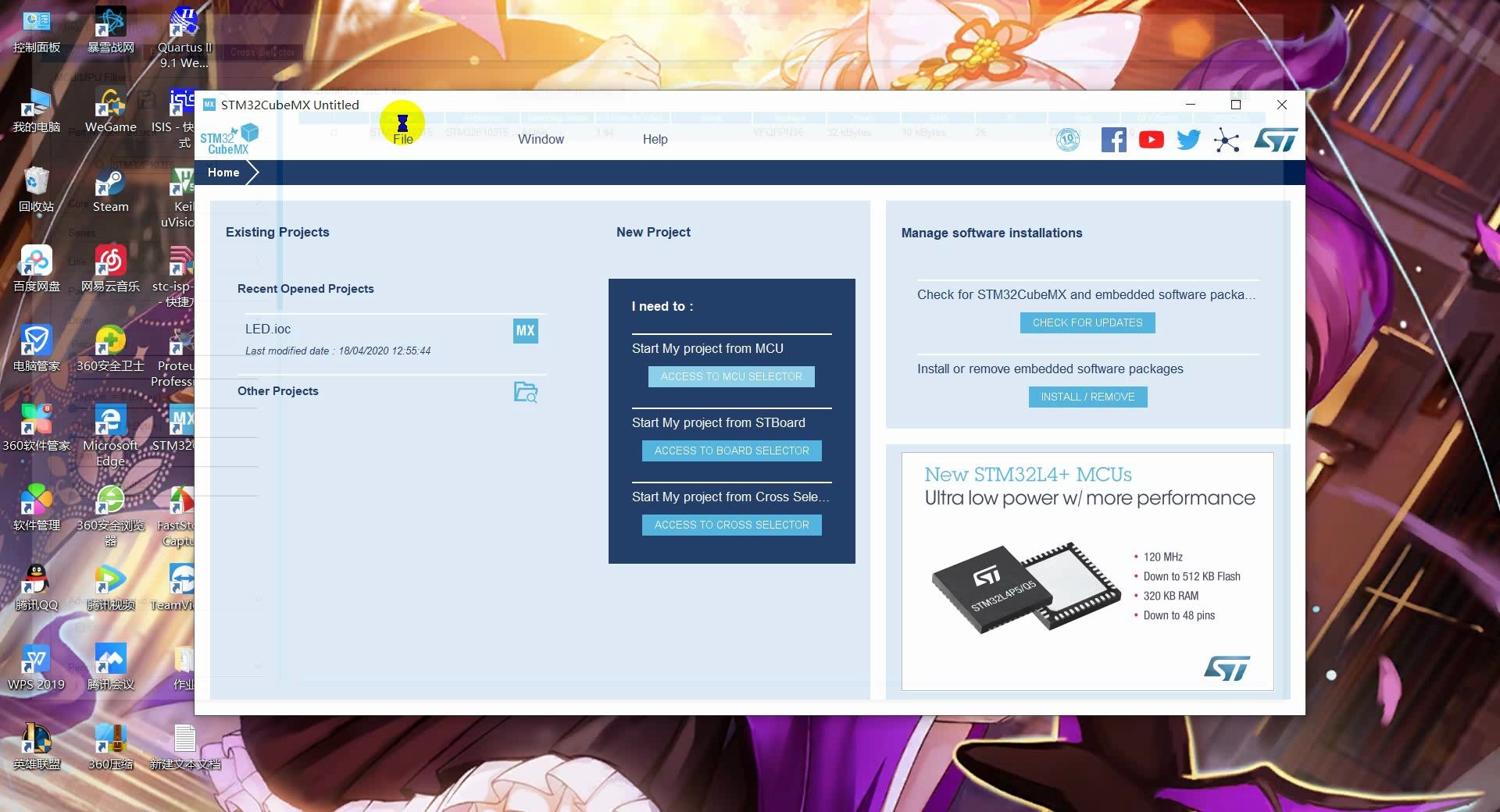1500x812 pixels.
Task: Click CHECK FOR UPDATES button
Action: click(1087, 322)
